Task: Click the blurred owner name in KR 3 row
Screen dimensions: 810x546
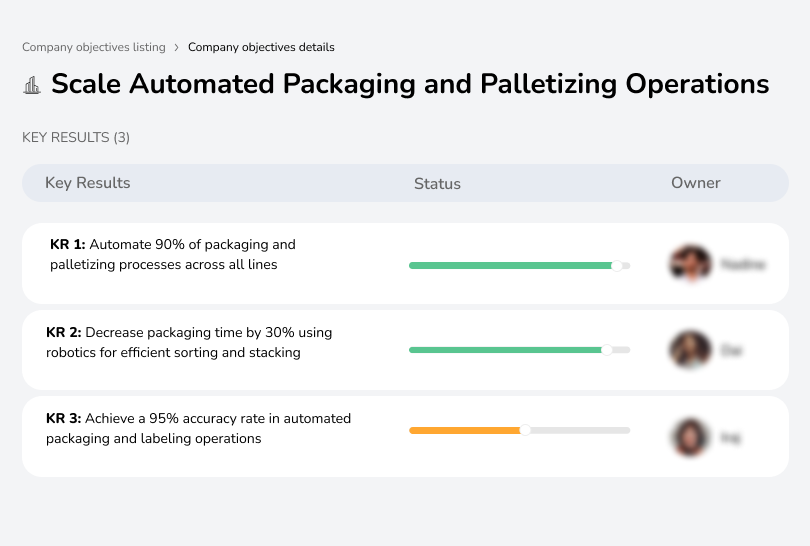Action: [730, 438]
